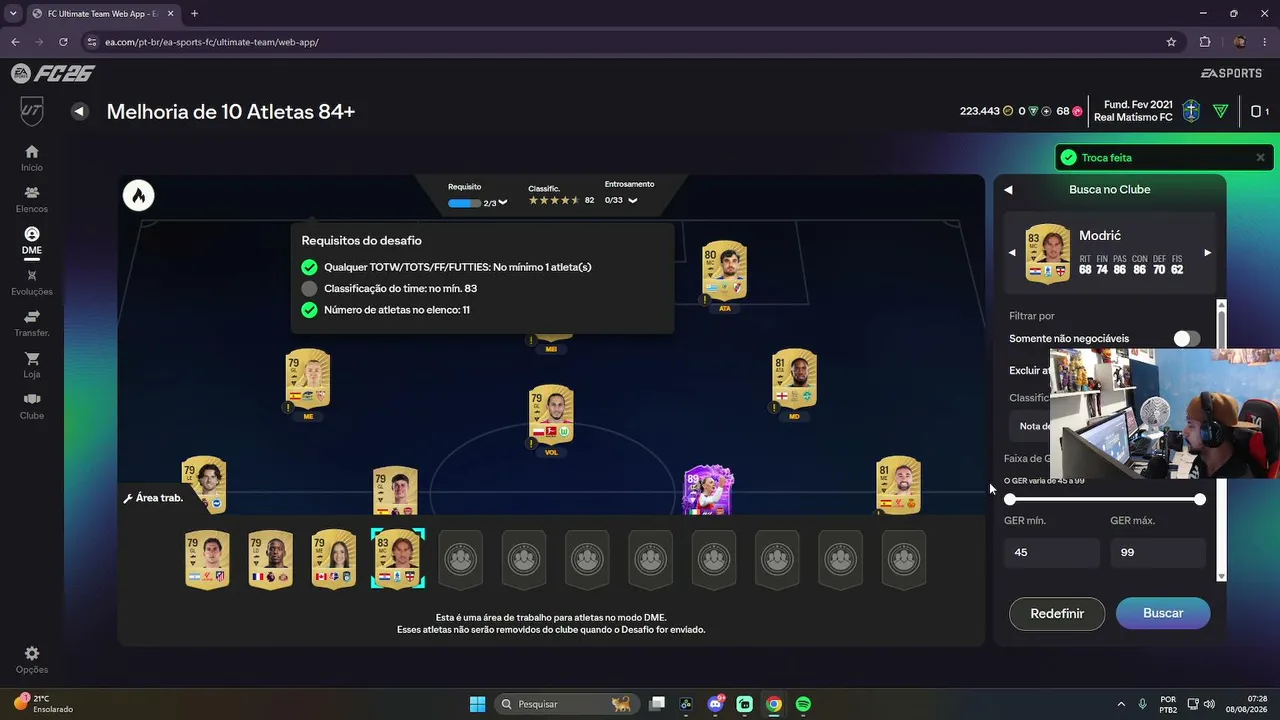The width and height of the screenshot is (1280, 720).
Task: Open Opções settings gear
Action: [x=32, y=660]
